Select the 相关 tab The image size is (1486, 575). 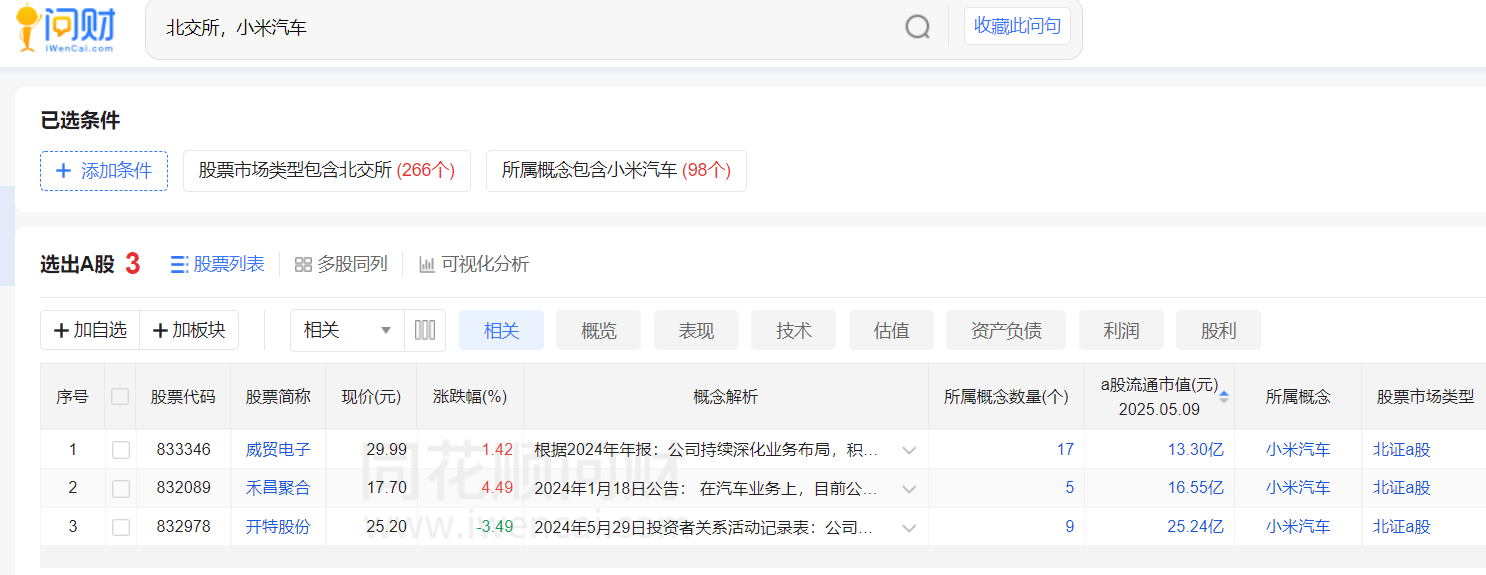point(501,330)
